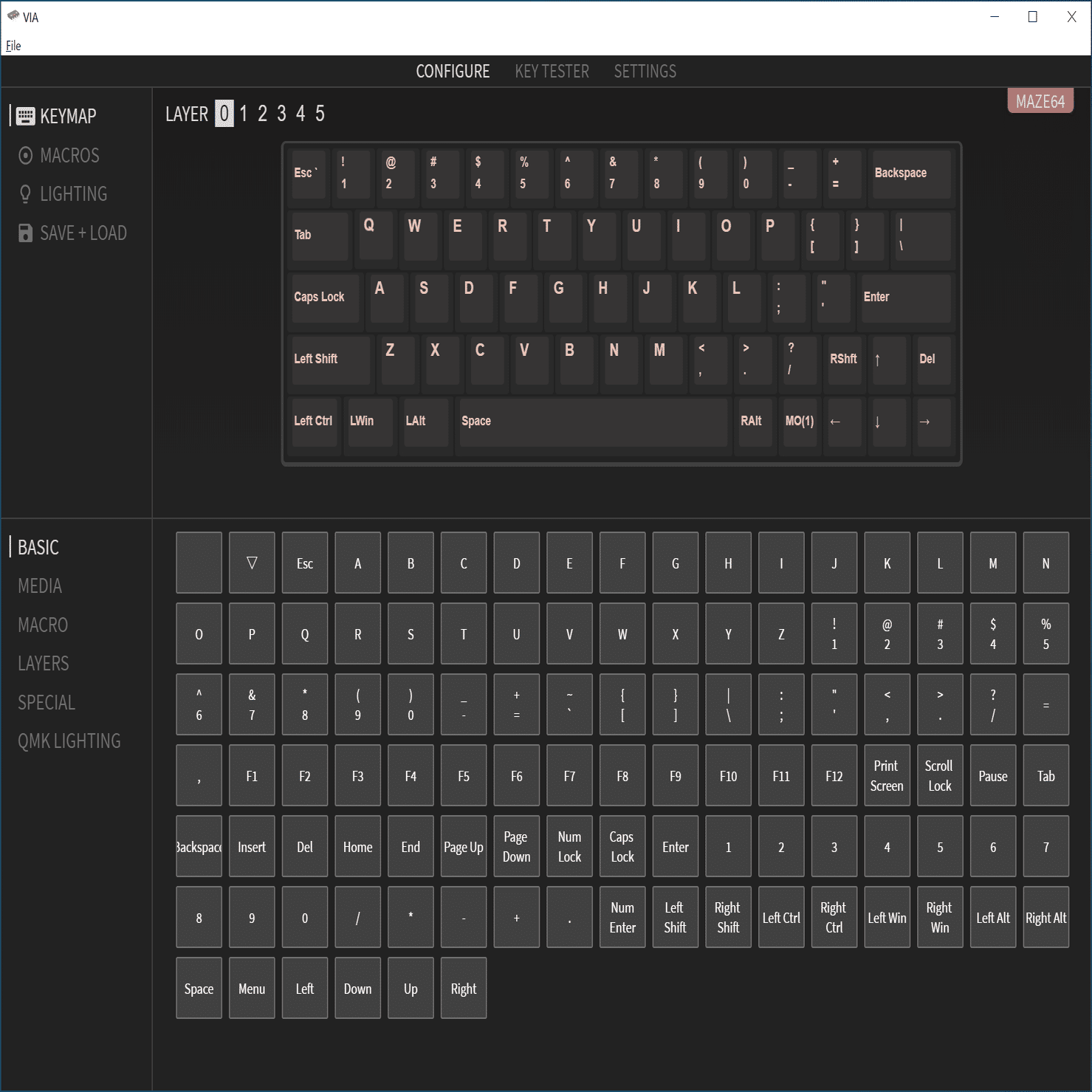Viewport: 1092px width, 1092px height.
Task: Show the QMK Lighting keycode category
Action: 69,741
